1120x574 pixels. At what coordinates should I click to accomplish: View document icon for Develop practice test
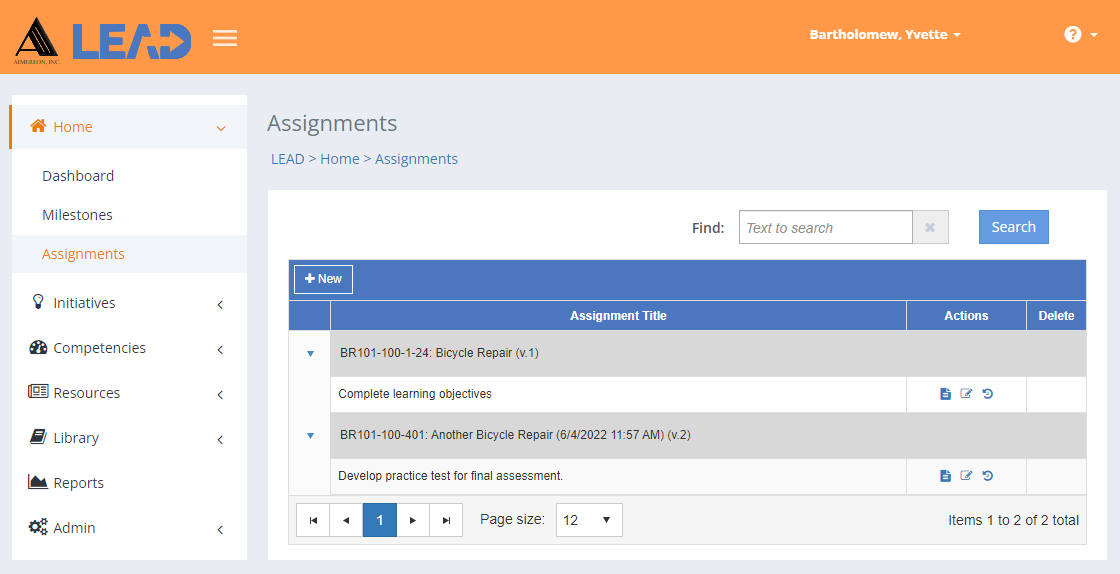coord(945,476)
